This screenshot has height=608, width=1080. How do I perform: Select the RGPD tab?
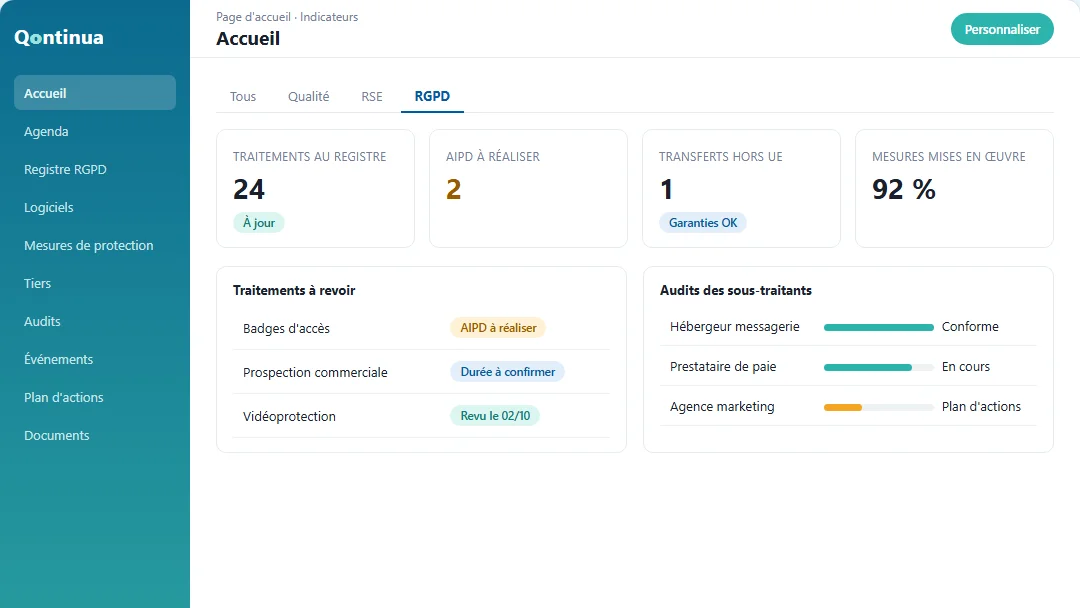tap(432, 96)
